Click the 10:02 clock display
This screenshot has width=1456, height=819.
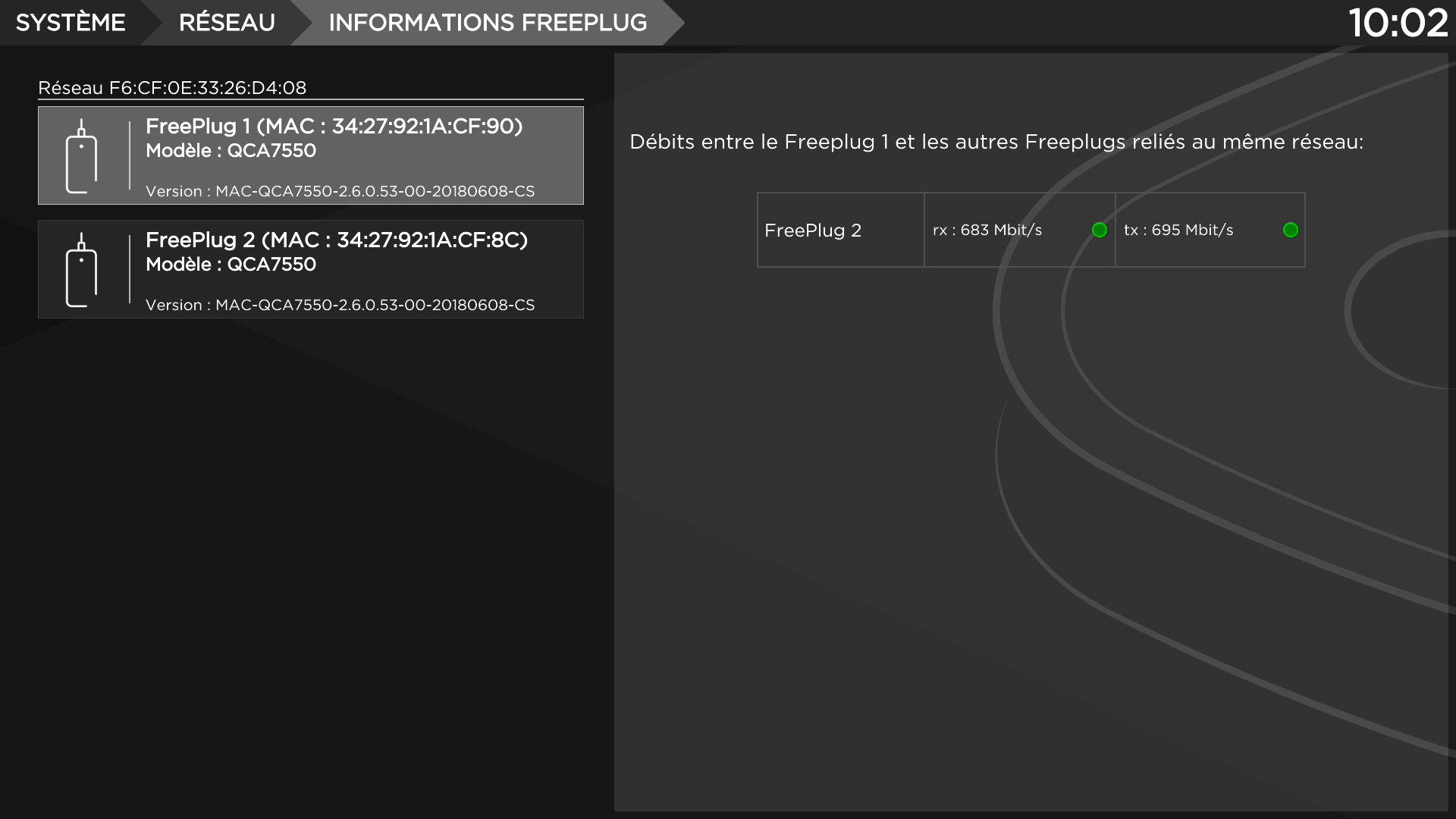(x=1398, y=23)
